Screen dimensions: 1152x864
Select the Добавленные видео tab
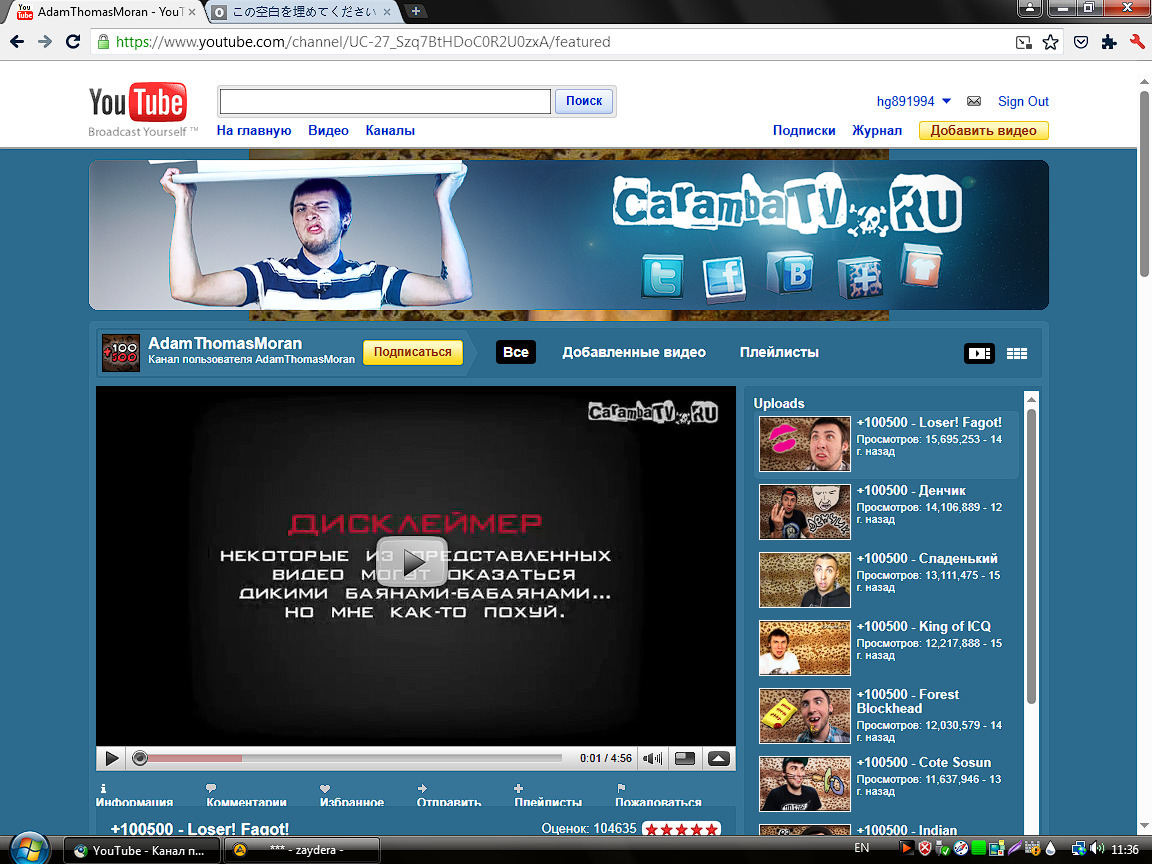click(x=634, y=353)
